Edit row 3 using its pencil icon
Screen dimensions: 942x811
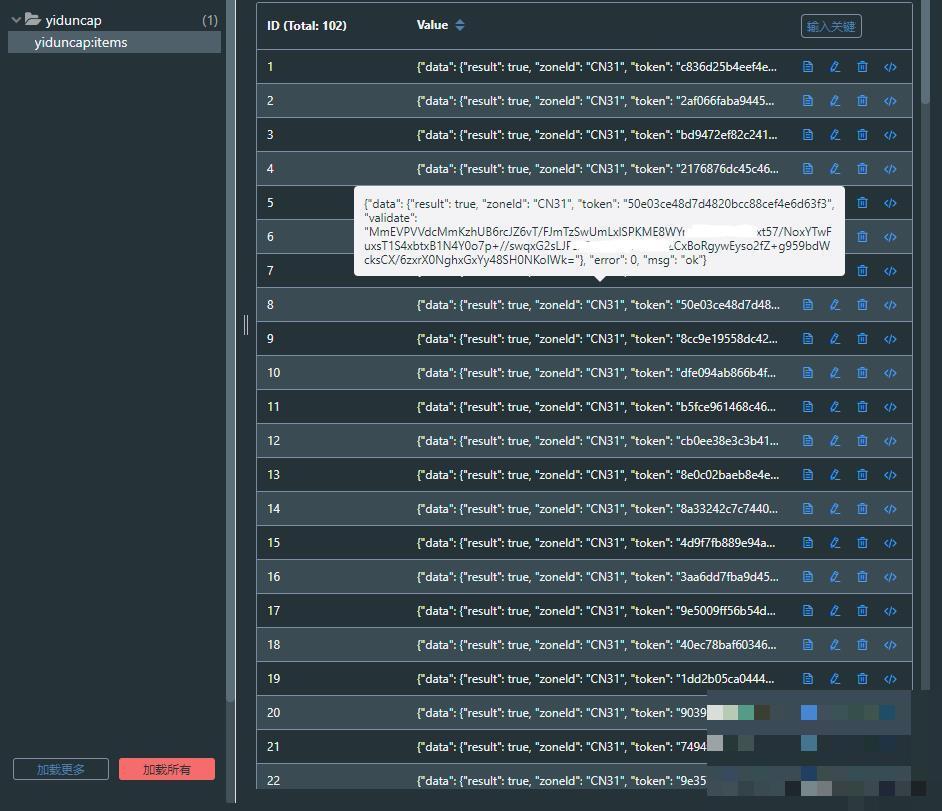pyautogui.click(x=835, y=135)
